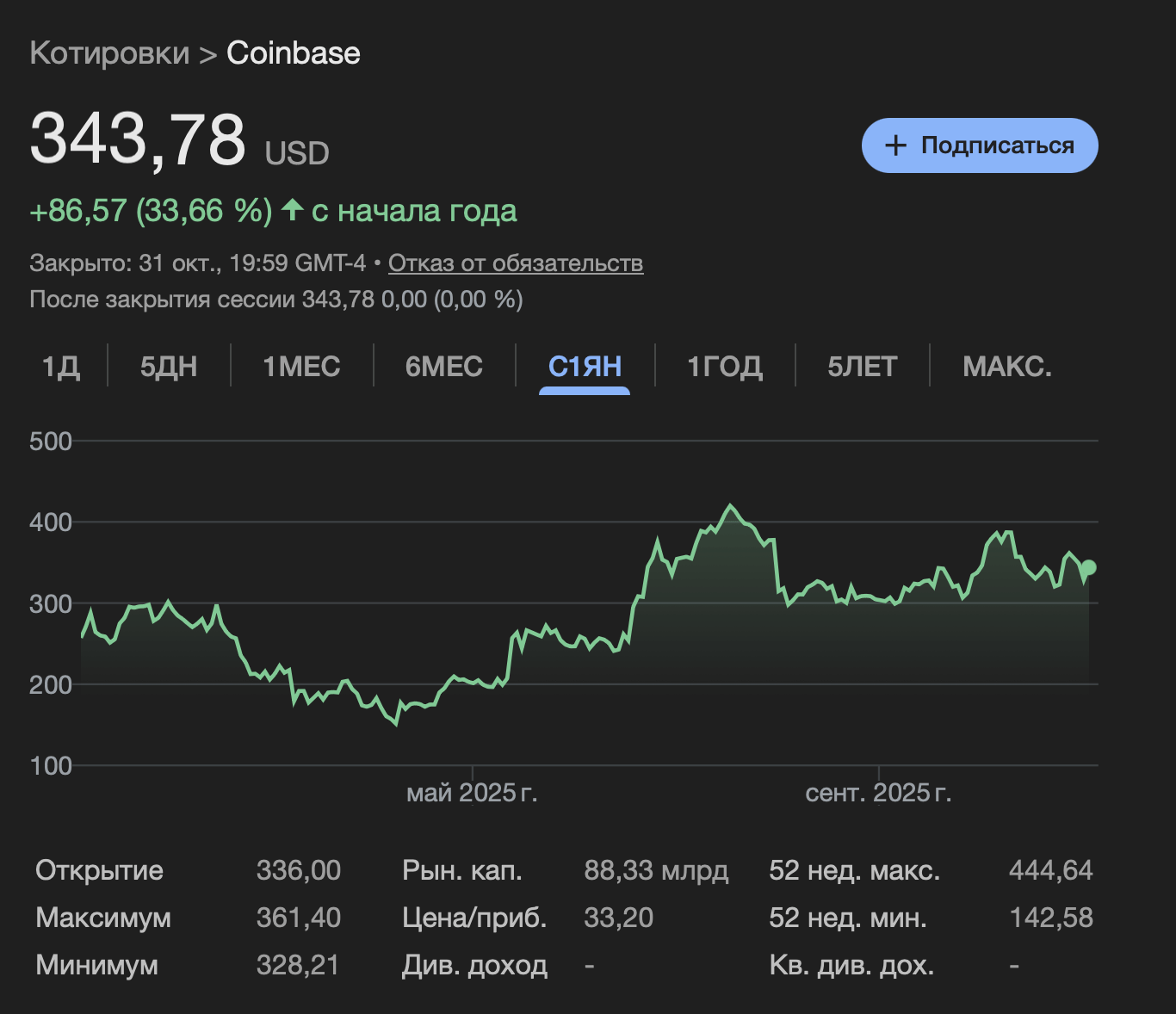1176x1014 pixels.
Task: Click the сент. 2025 г. axis label
Action: coord(879,795)
